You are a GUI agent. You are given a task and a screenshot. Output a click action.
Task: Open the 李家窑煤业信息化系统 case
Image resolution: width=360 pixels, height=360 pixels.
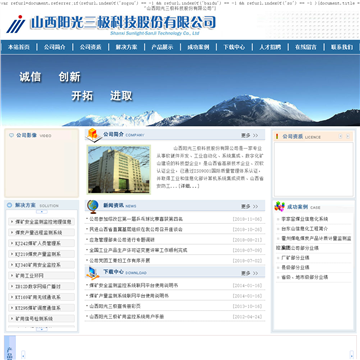pyautogui.click(x=305, y=219)
